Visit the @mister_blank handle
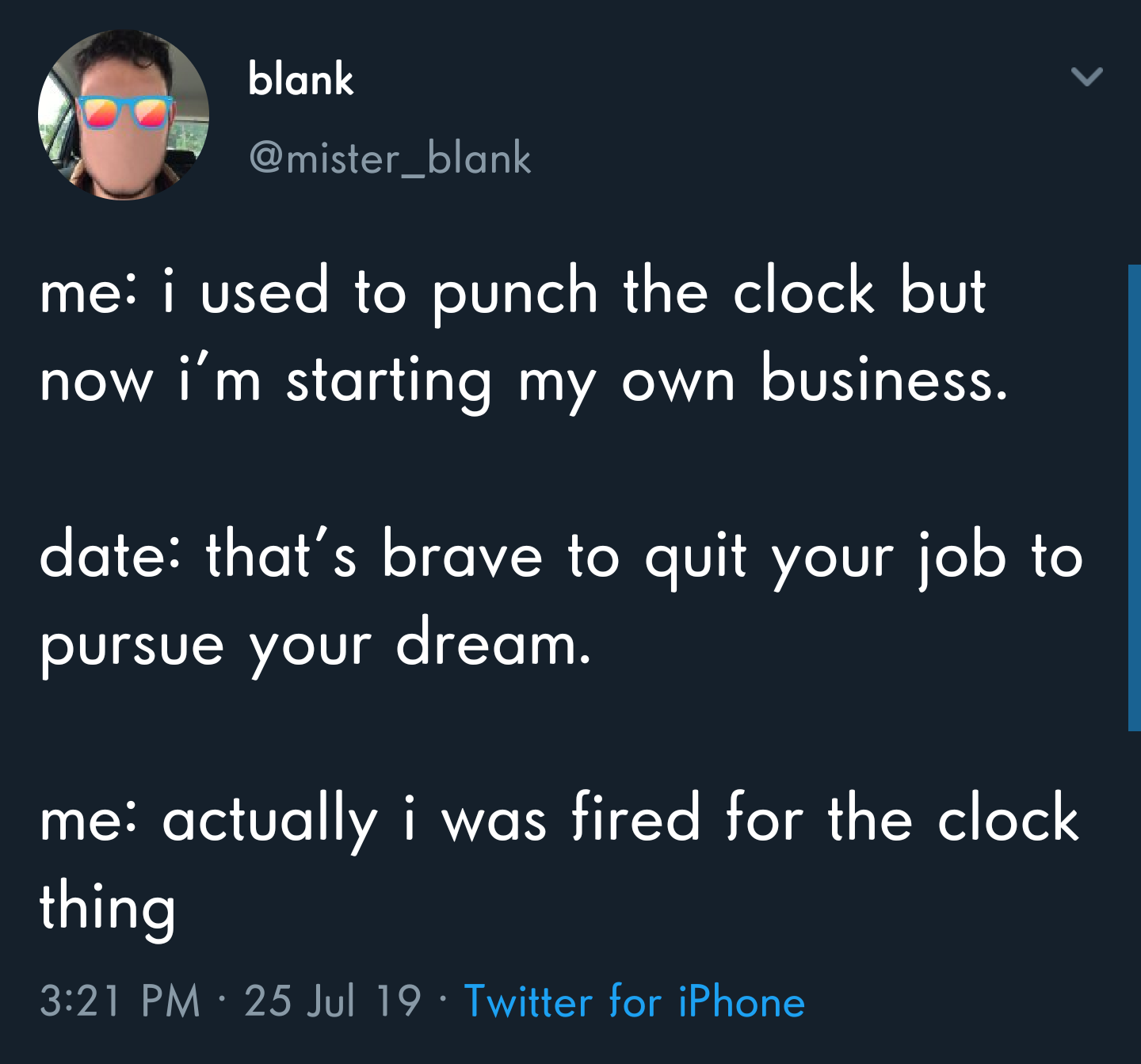The width and height of the screenshot is (1141, 1064). (x=390, y=158)
